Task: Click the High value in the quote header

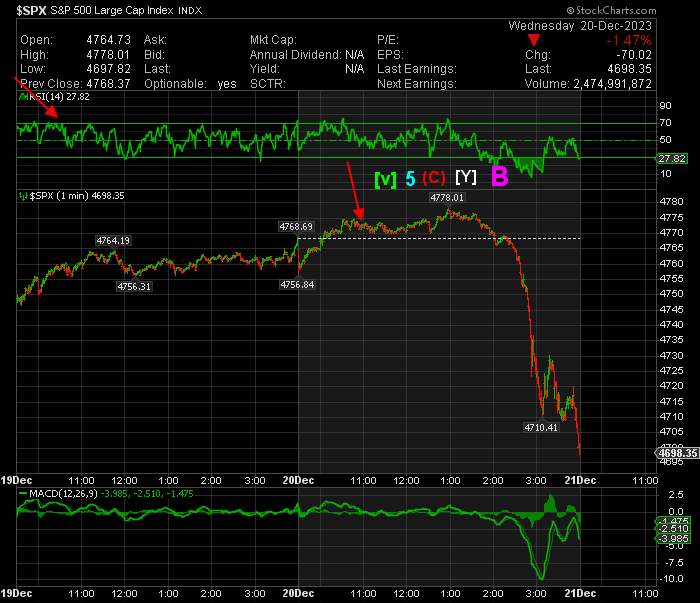Action: point(108,55)
